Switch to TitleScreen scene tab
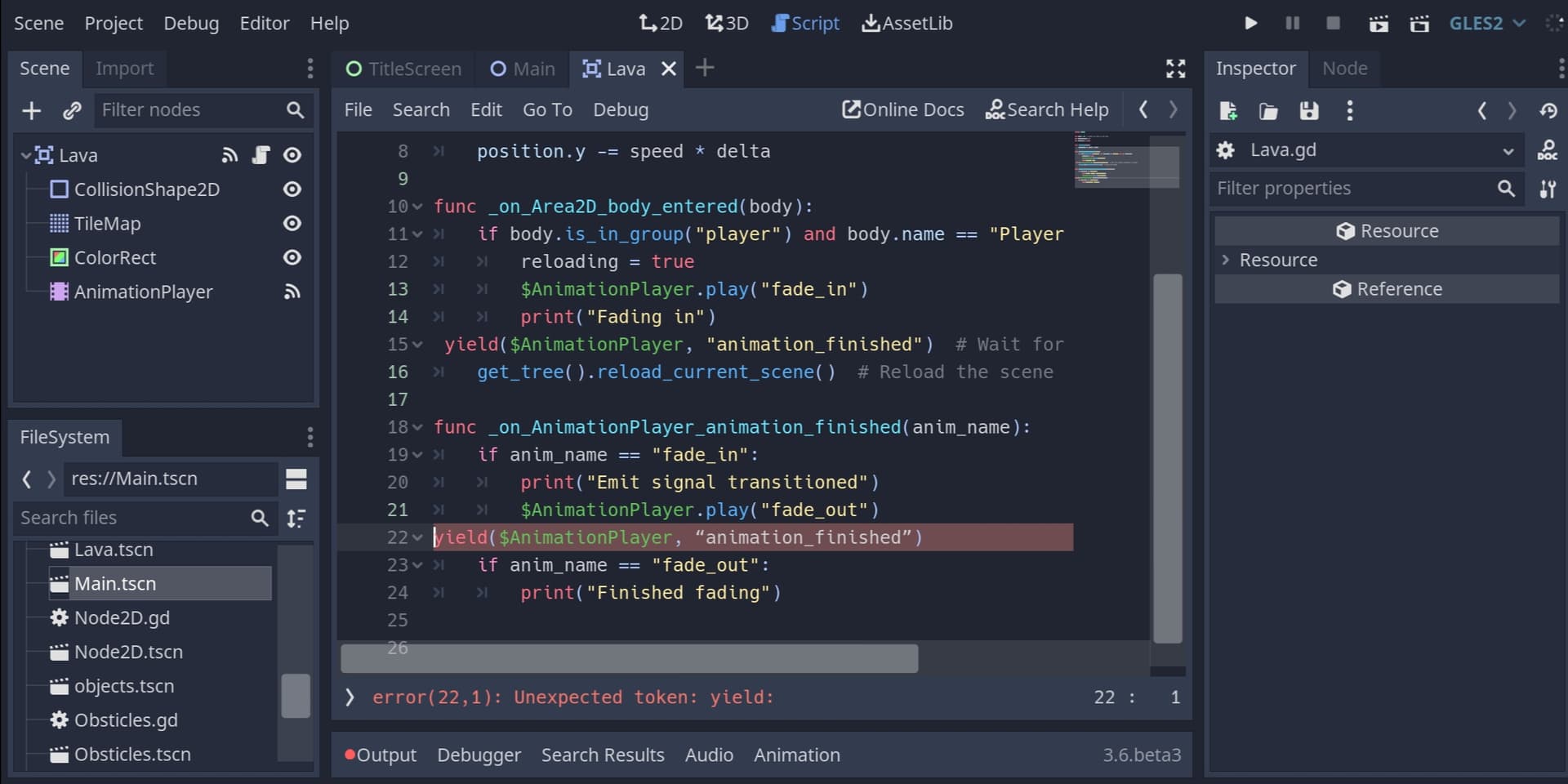The height and width of the screenshot is (784, 1568). (x=403, y=69)
